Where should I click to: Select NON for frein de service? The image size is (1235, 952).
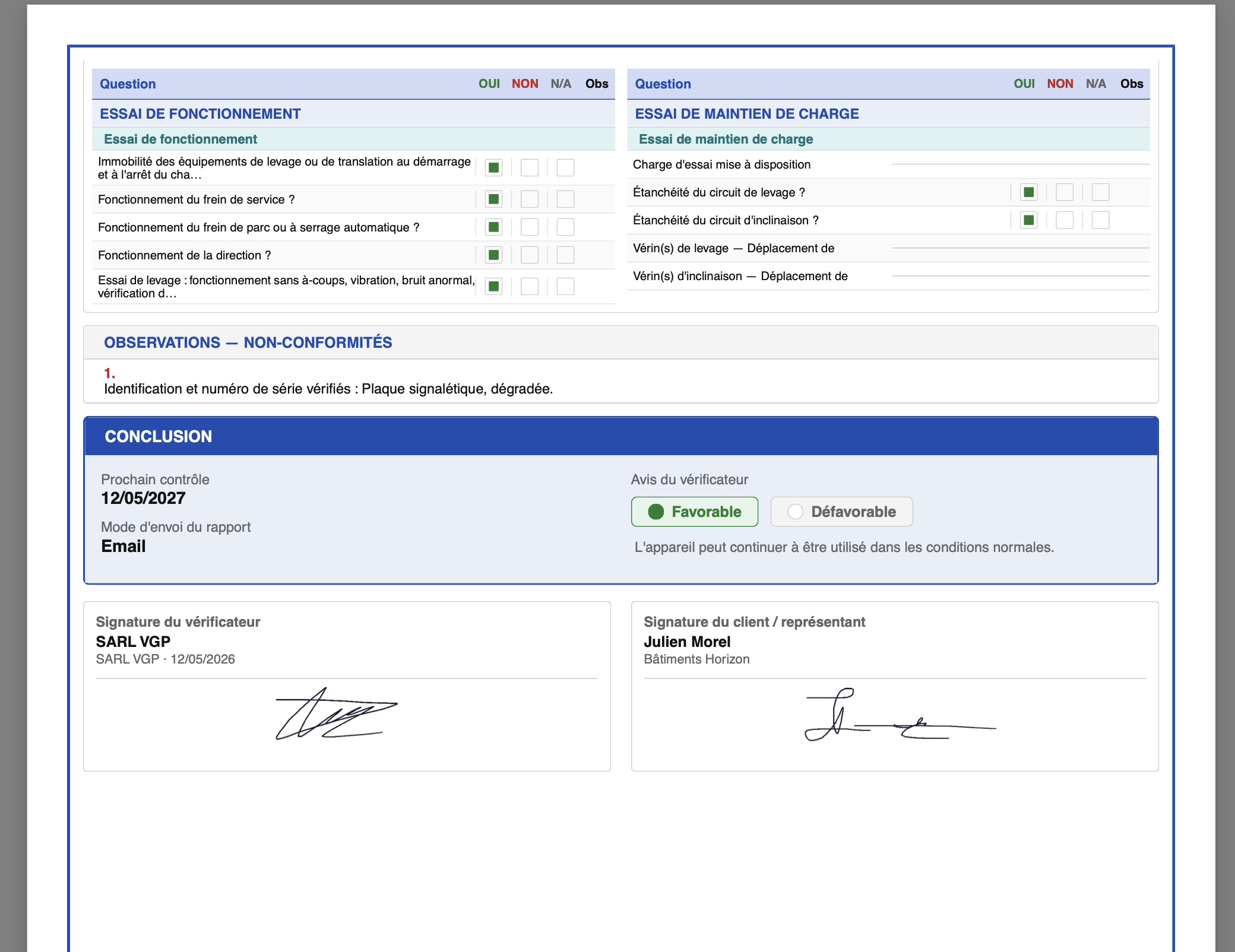tap(530, 199)
